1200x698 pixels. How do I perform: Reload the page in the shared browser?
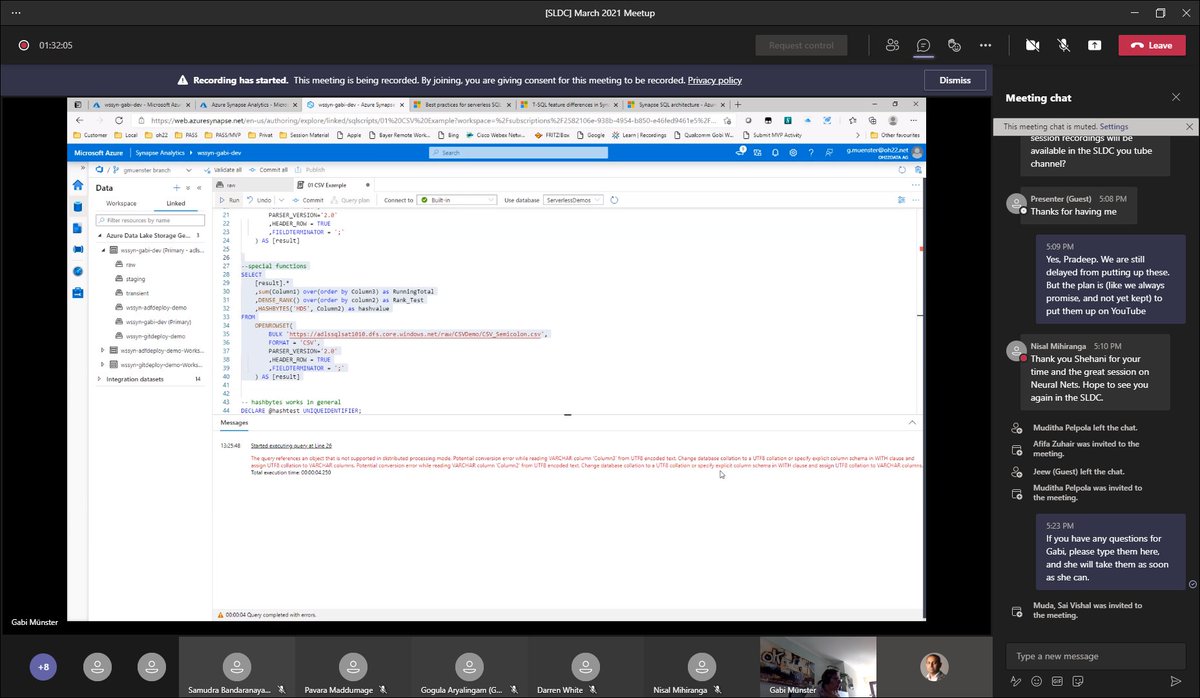click(119, 120)
